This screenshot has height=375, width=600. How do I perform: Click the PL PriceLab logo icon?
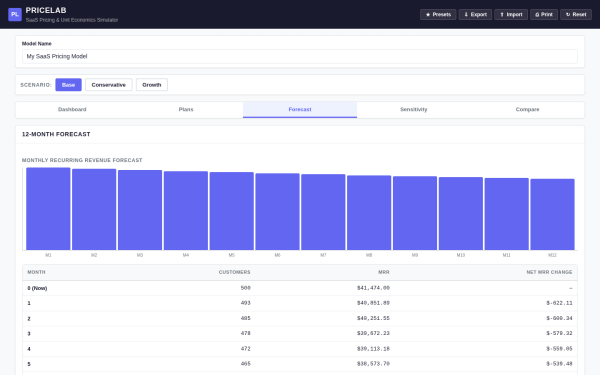15,15
